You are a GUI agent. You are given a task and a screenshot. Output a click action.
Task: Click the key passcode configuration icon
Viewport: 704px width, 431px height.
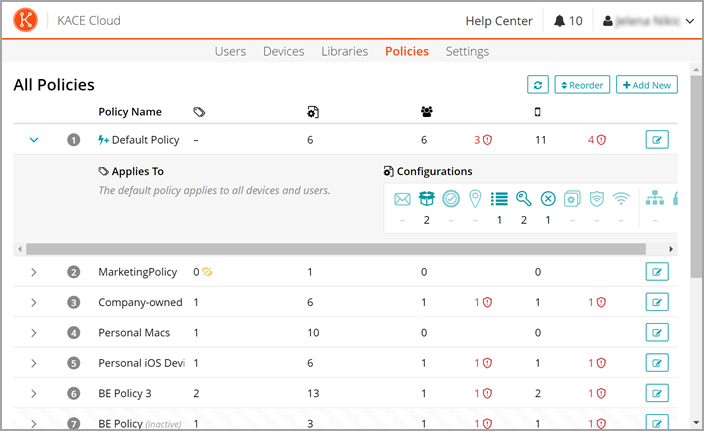click(523, 198)
